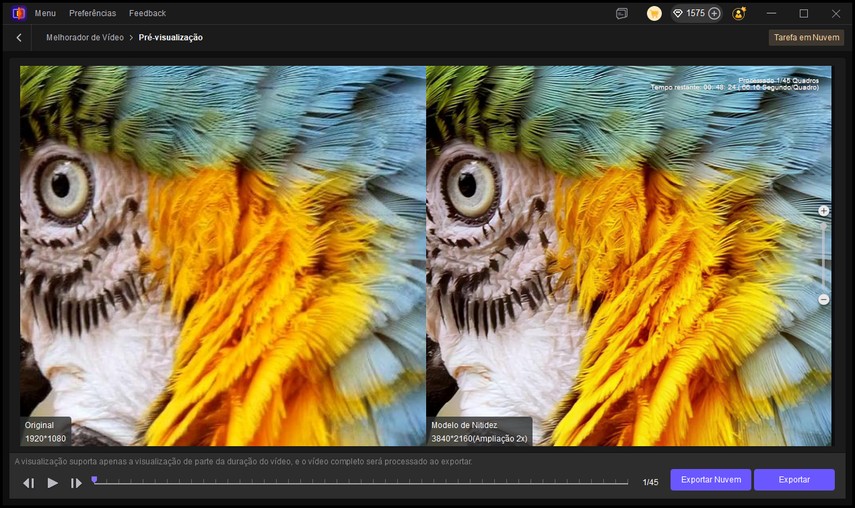This screenshot has height=508, width=855.
Task: Click the Pré-visualização breadcrumb
Action: pyautogui.click(x=171, y=38)
